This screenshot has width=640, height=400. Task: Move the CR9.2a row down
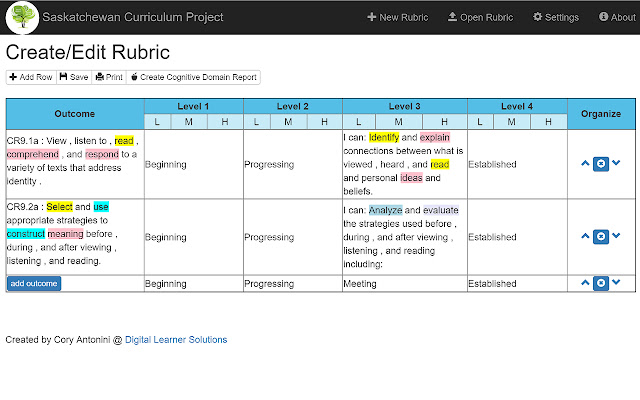pos(616,236)
